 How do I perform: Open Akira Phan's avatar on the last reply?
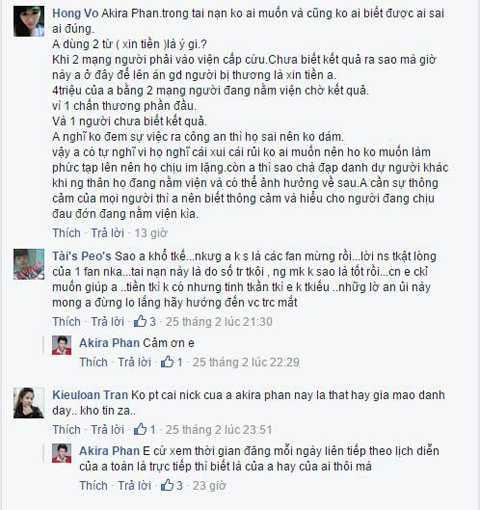tap(62, 453)
